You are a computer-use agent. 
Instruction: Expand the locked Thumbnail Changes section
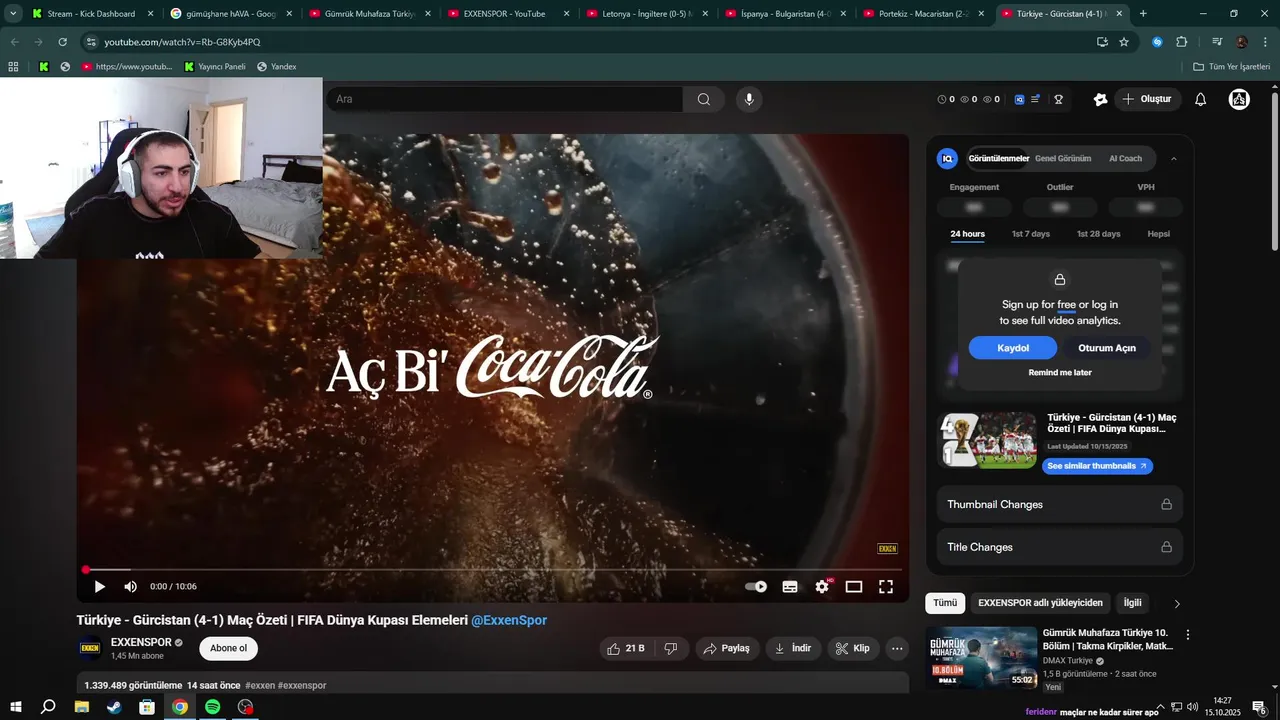point(1060,504)
